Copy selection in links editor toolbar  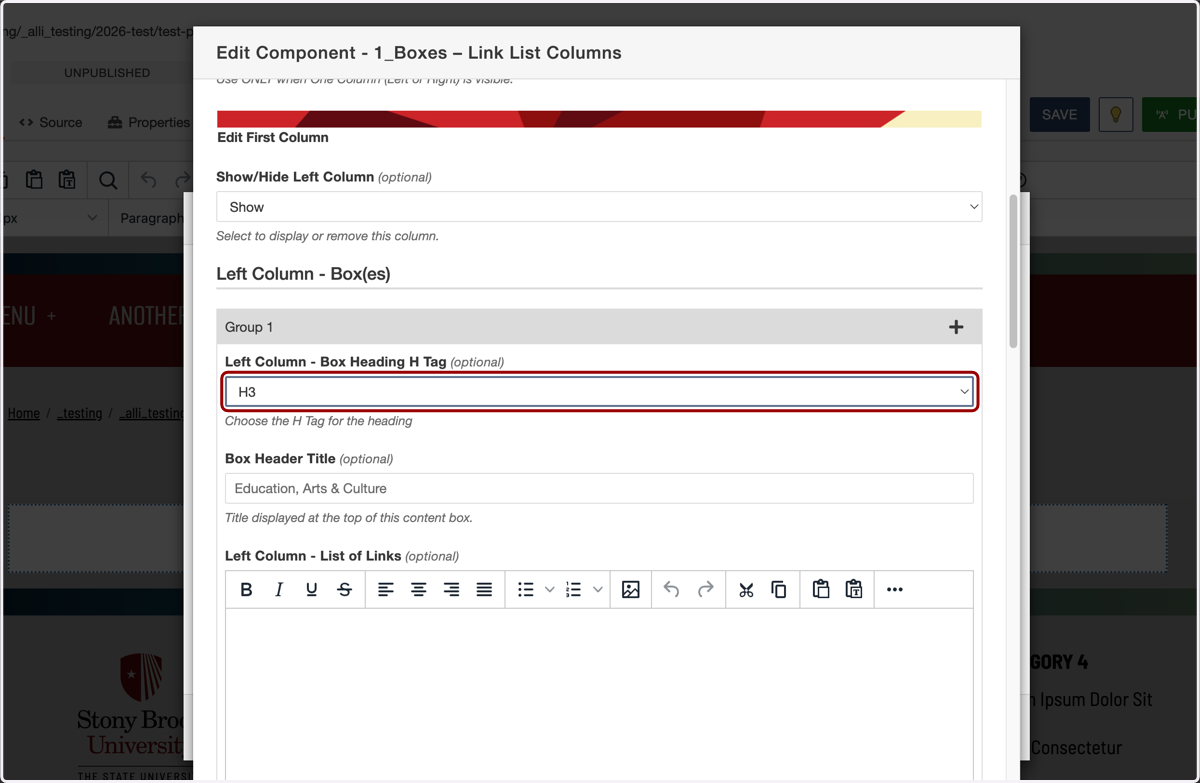tap(779, 590)
